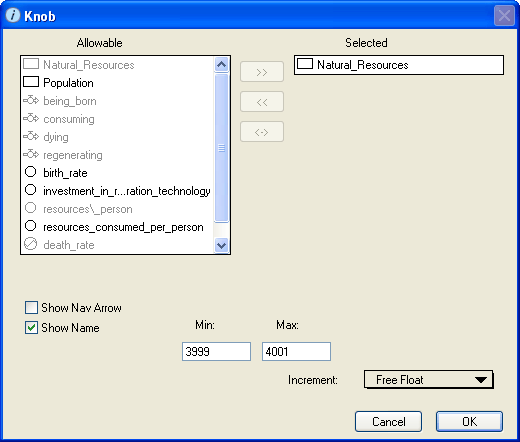
Task: Click the Cancel button
Action: [x=388, y=422]
